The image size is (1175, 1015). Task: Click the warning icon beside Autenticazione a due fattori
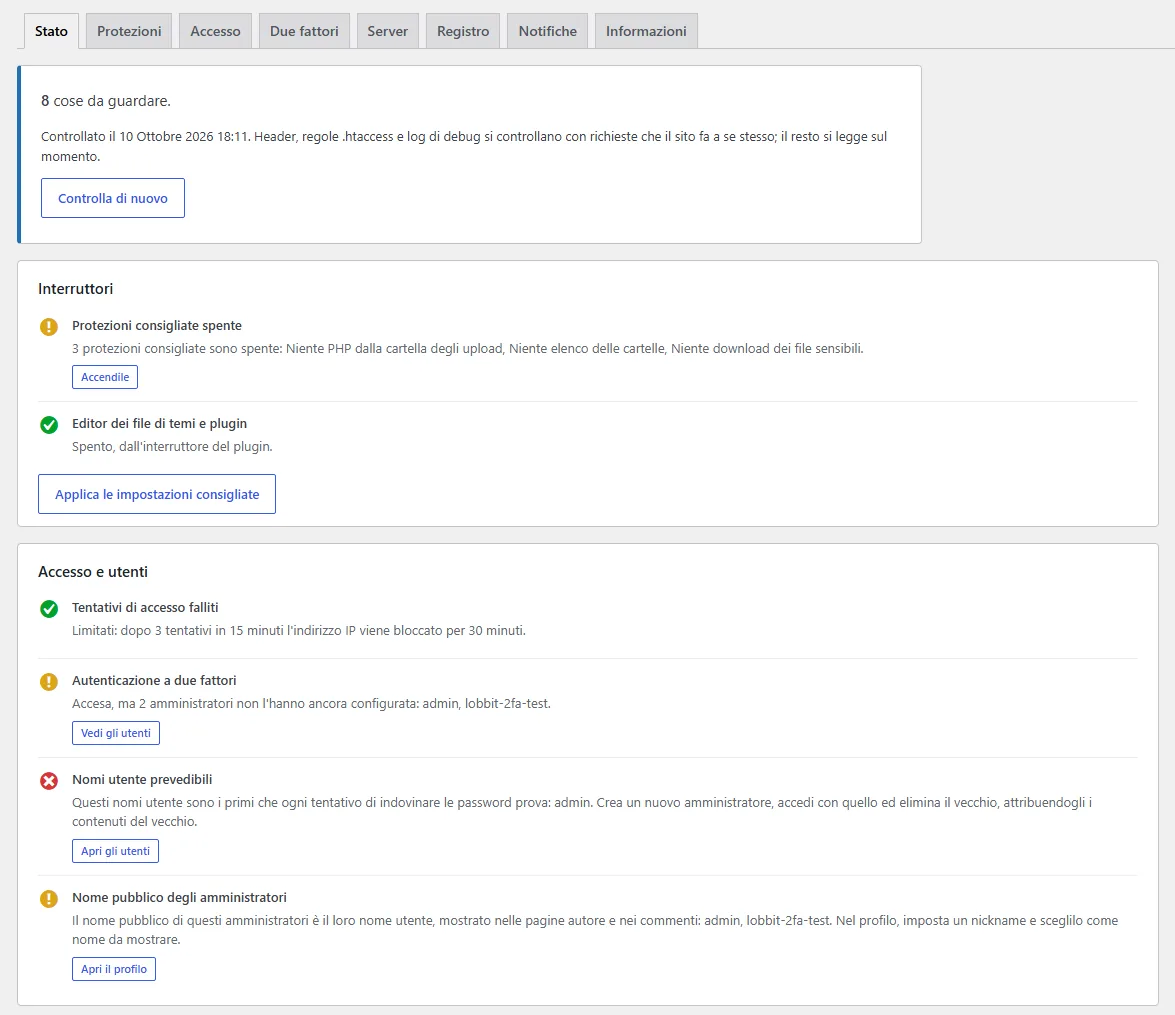click(x=49, y=681)
